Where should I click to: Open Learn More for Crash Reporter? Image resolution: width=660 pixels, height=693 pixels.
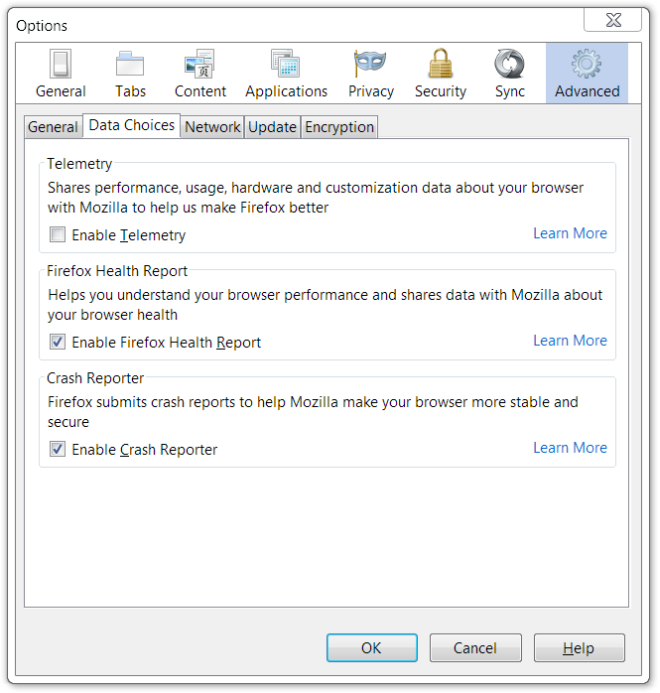coord(570,448)
